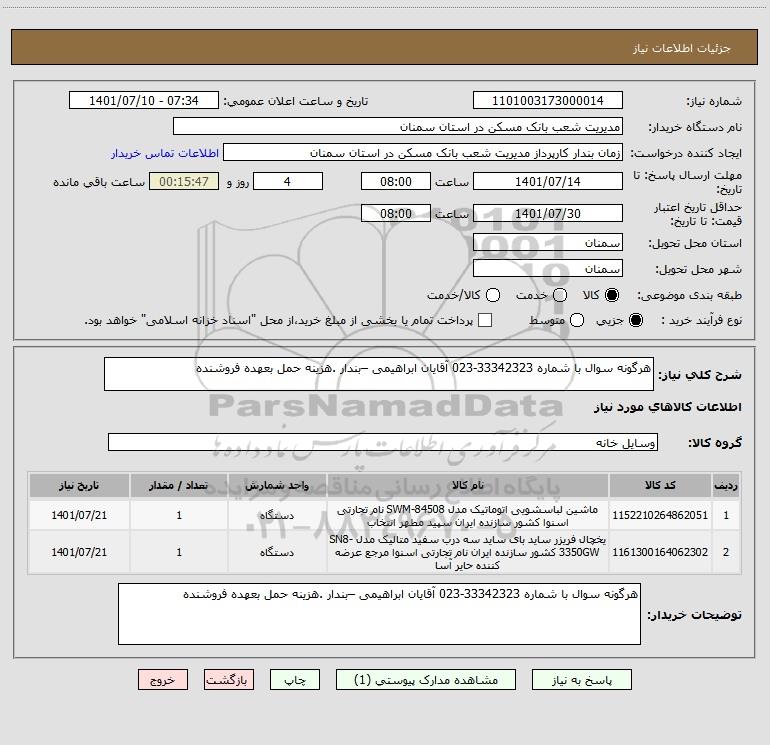770x745 pixels.
Task: Click the announcement date field 1401/07/10 - 07:34
Action: 144,100
